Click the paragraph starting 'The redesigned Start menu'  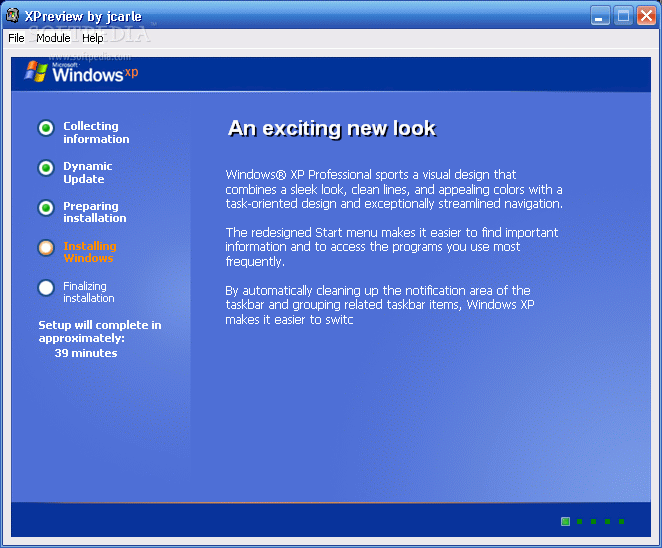coord(392,247)
